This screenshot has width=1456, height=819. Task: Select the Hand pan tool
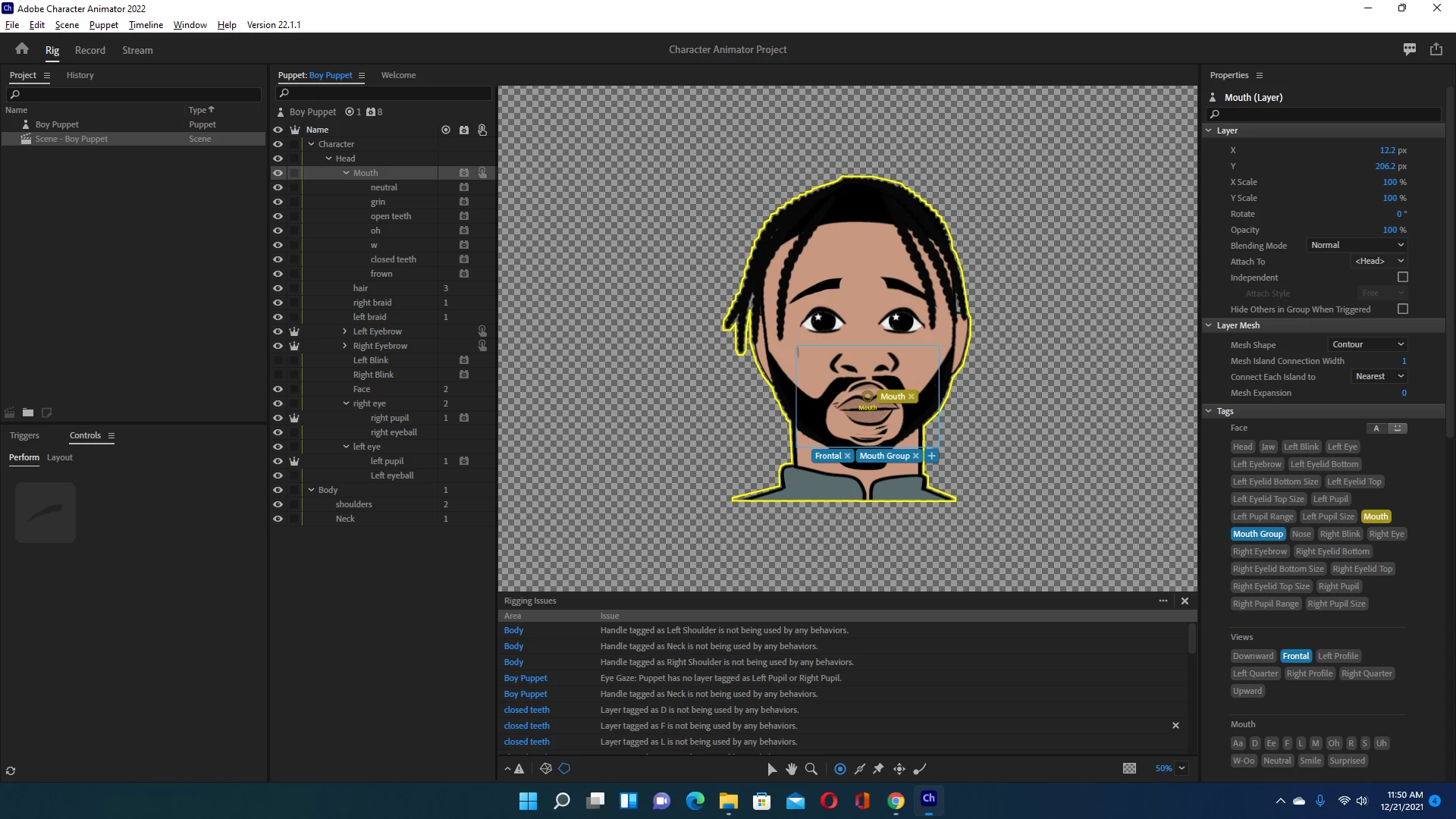click(x=791, y=769)
